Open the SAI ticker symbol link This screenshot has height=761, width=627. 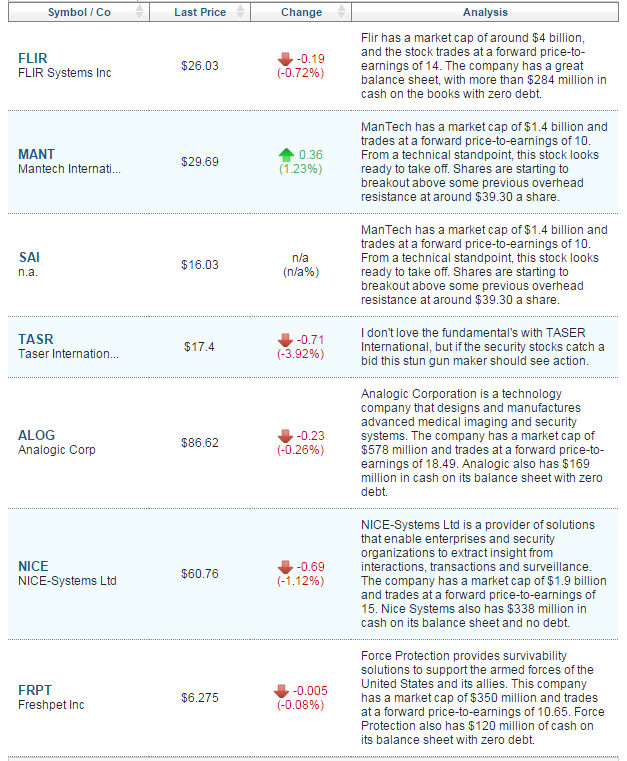29,258
